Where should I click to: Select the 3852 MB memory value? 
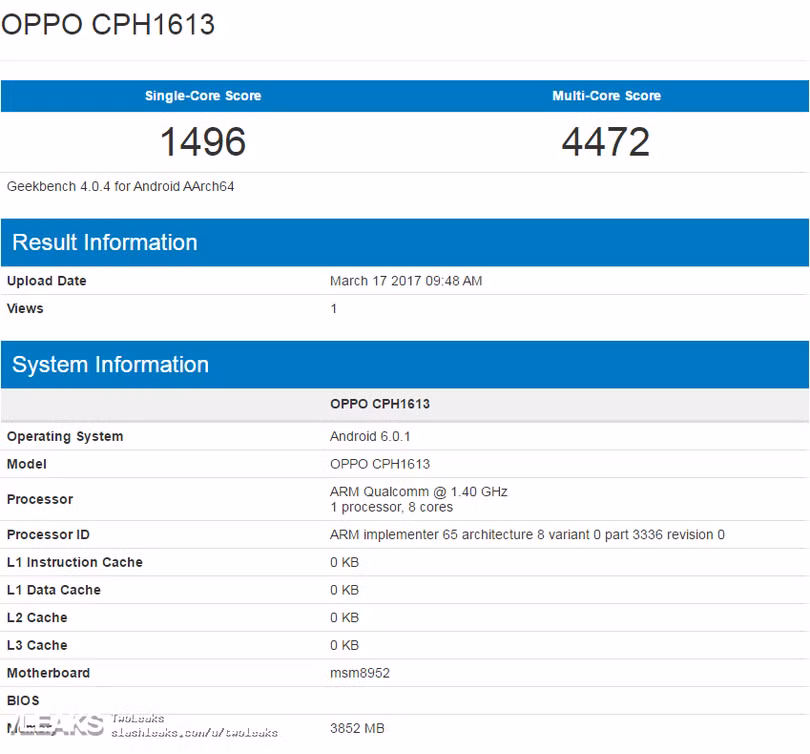(357, 728)
